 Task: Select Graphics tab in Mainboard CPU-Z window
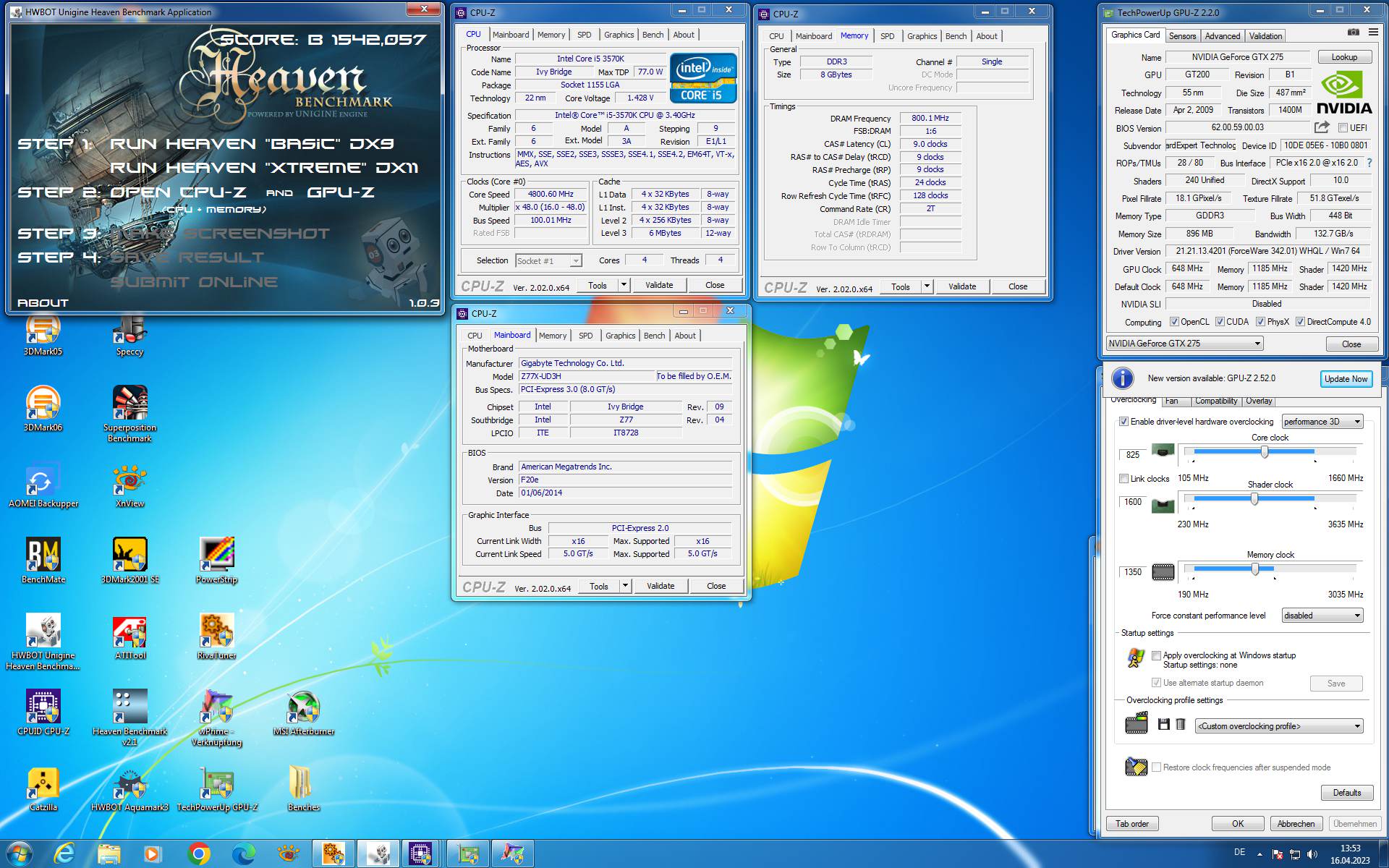620,336
